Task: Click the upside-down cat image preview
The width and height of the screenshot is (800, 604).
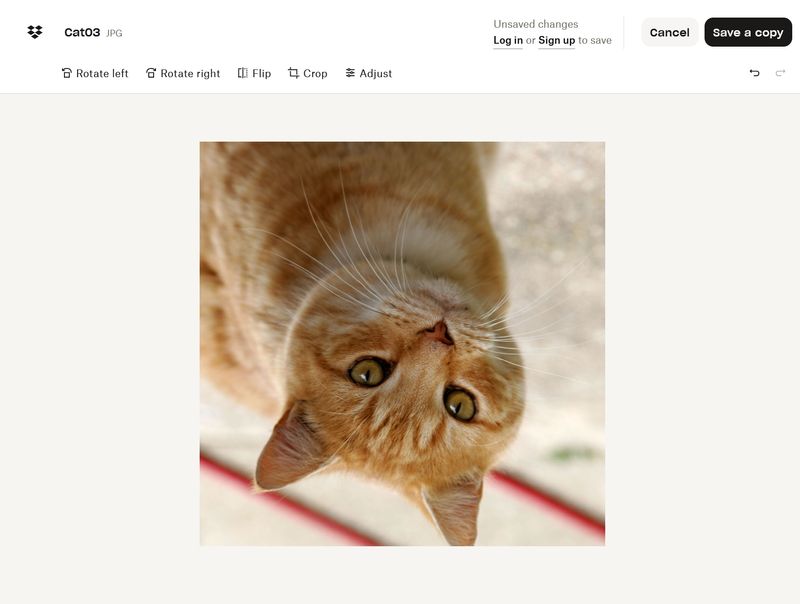Action: click(x=402, y=344)
